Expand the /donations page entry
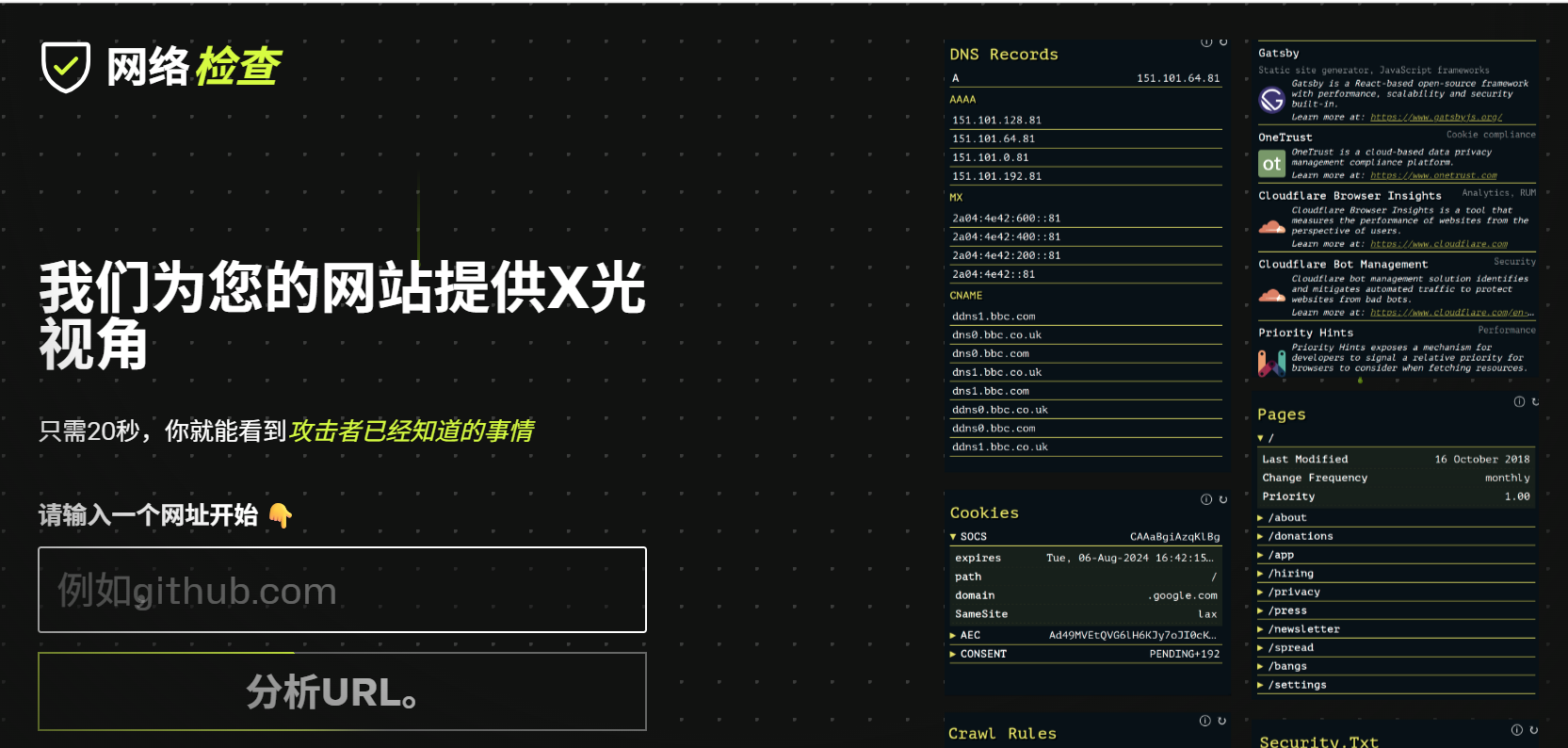Screen dimensions: 1568x748 1260,536
